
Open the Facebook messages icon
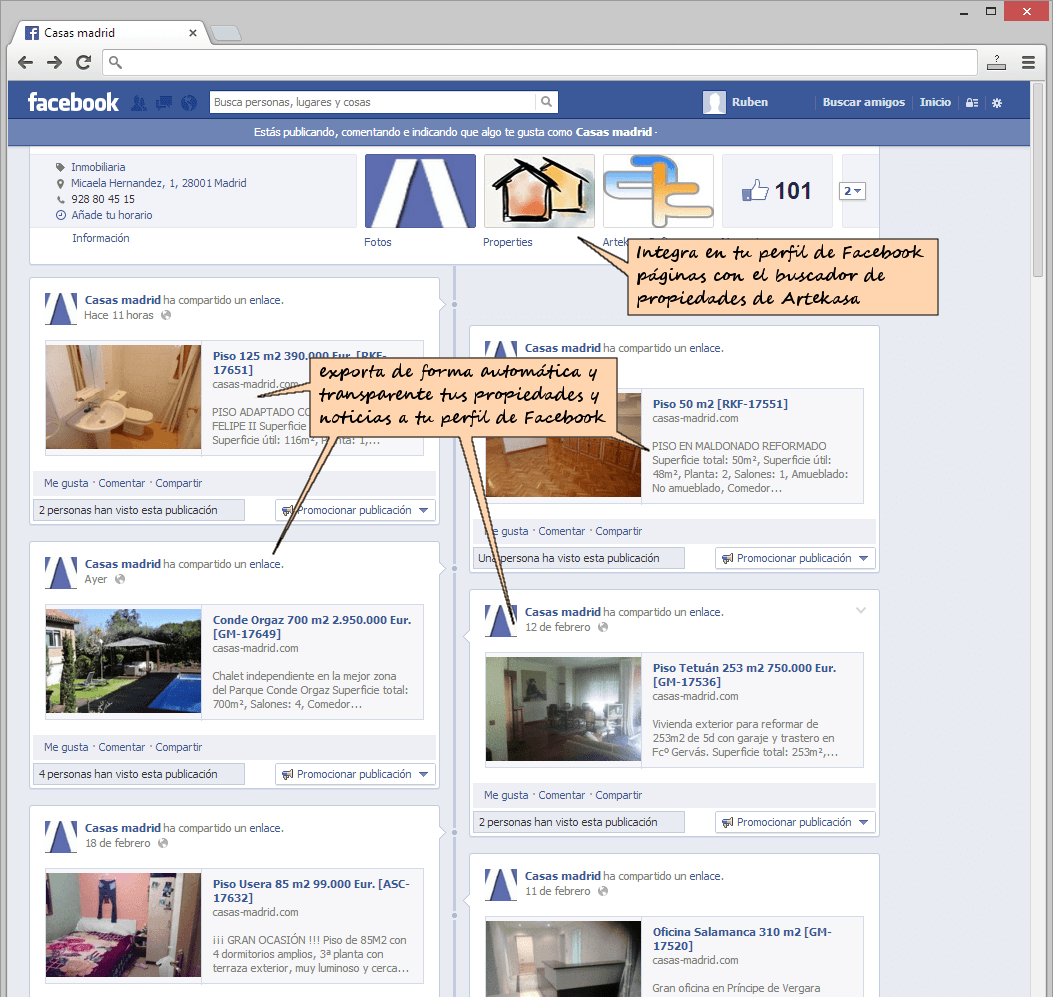tap(164, 103)
